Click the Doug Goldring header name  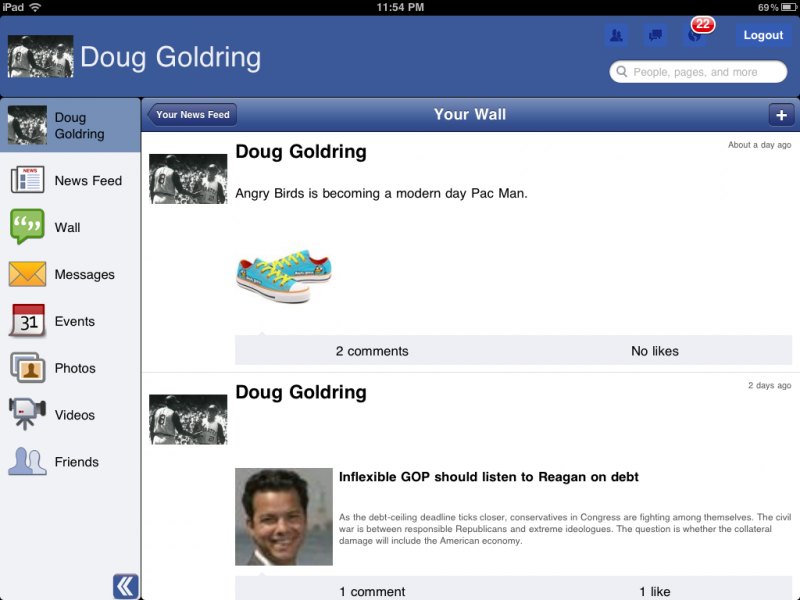(x=170, y=57)
